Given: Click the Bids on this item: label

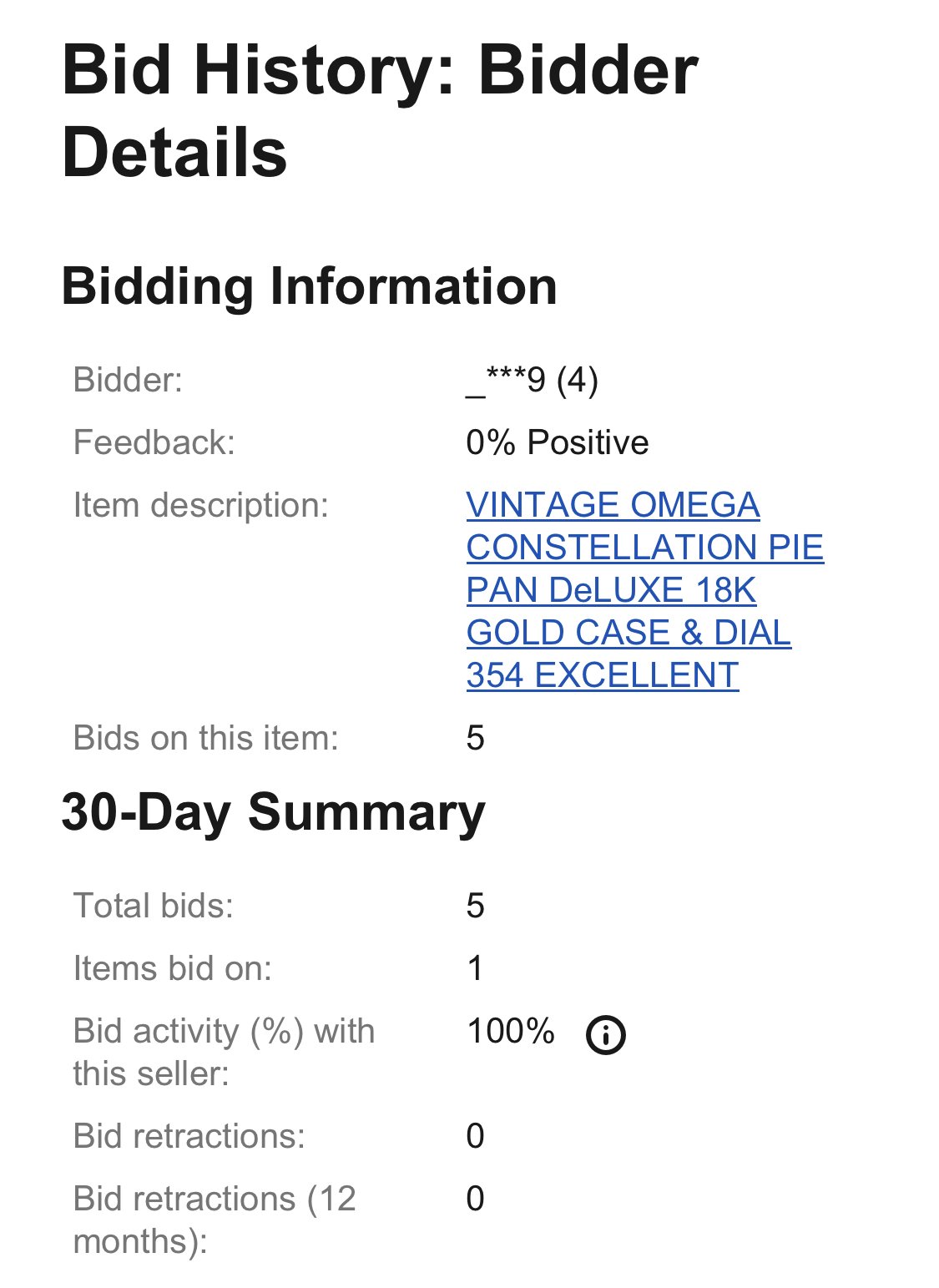Looking at the screenshot, I should pyautogui.click(x=205, y=738).
